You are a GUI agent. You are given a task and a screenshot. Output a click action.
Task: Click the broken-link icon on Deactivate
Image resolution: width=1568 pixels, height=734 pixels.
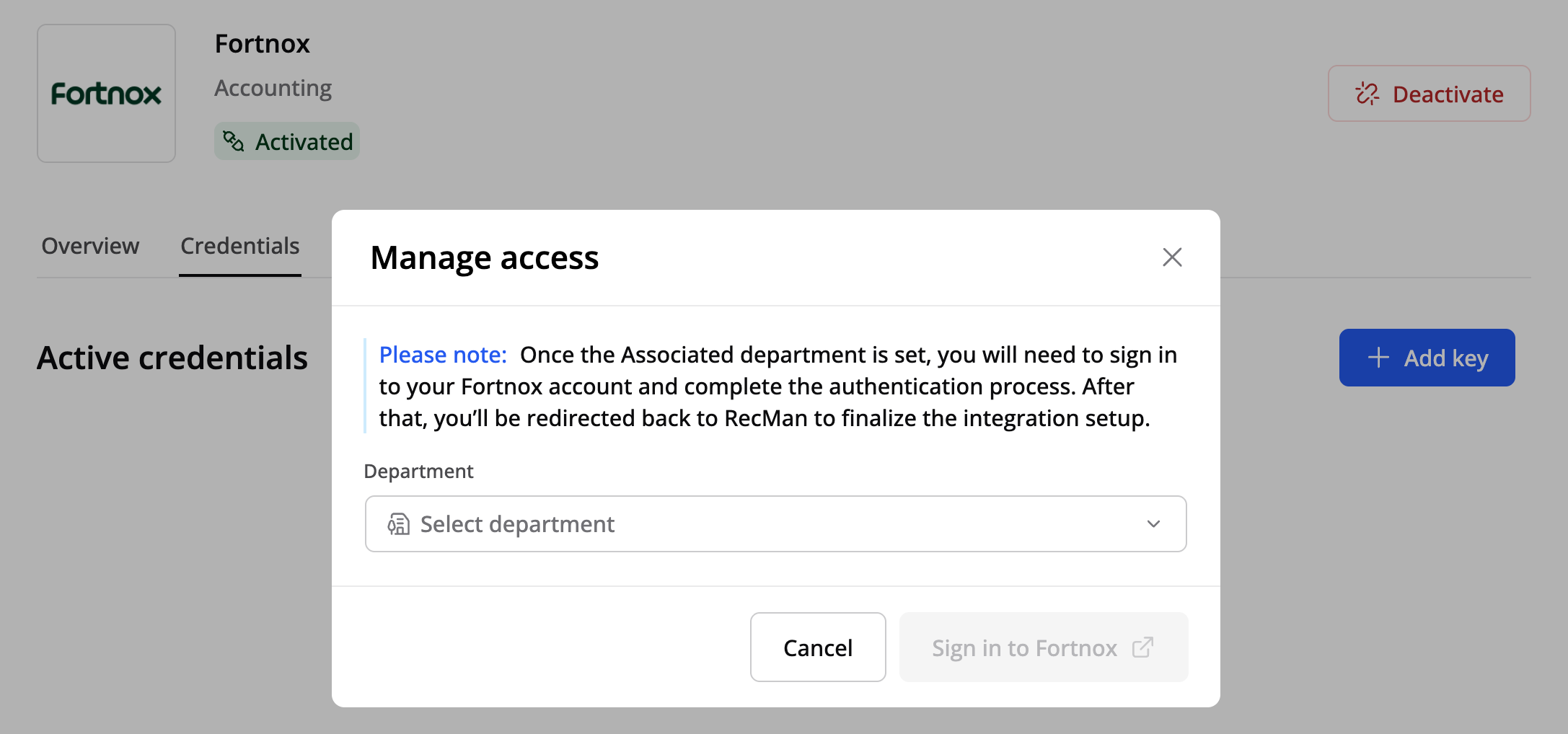[x=1367, y=94]
